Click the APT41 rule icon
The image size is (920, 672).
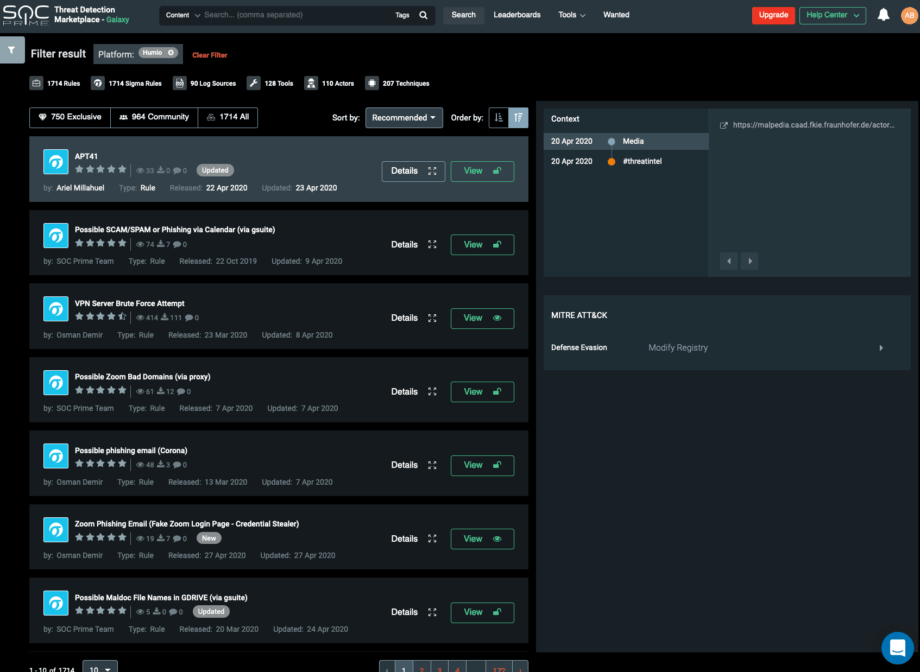click(x=56, y=162)
